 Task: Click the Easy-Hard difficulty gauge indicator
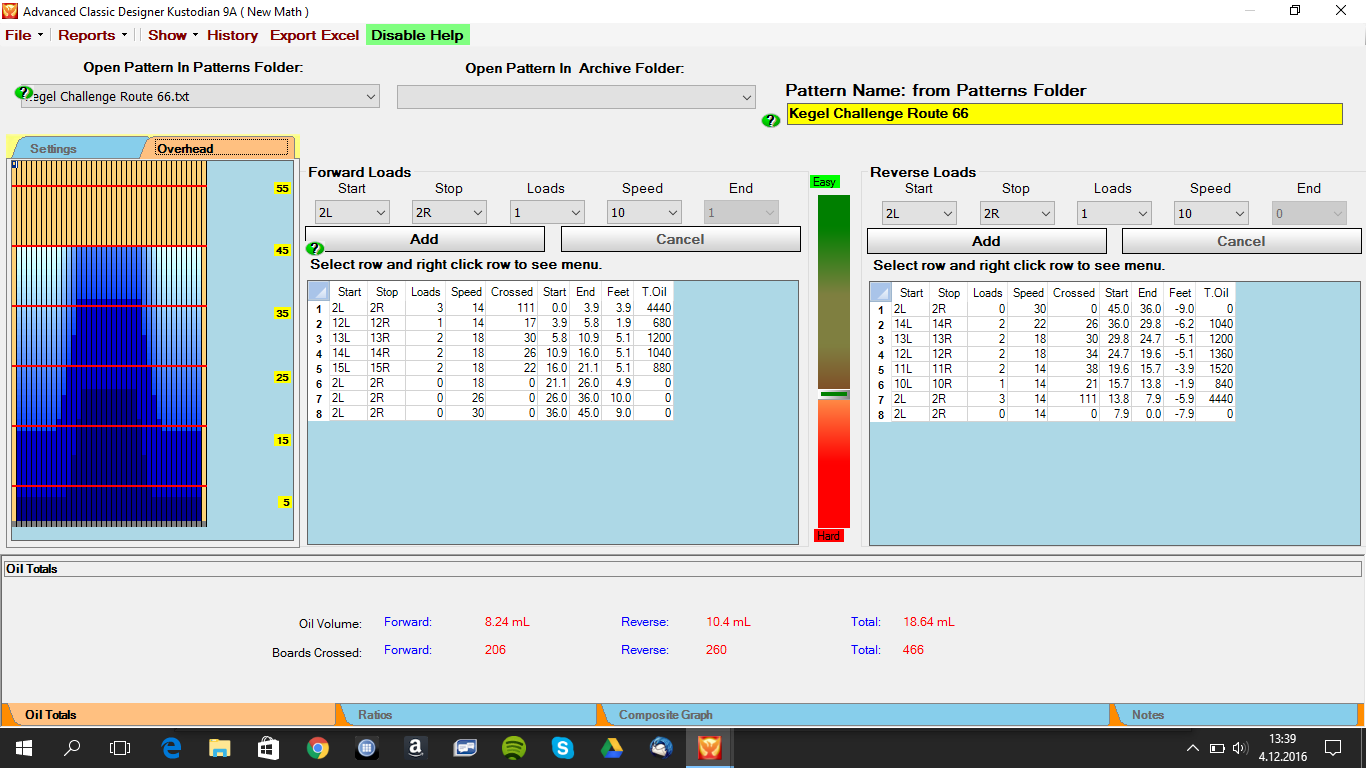[833, 394]
